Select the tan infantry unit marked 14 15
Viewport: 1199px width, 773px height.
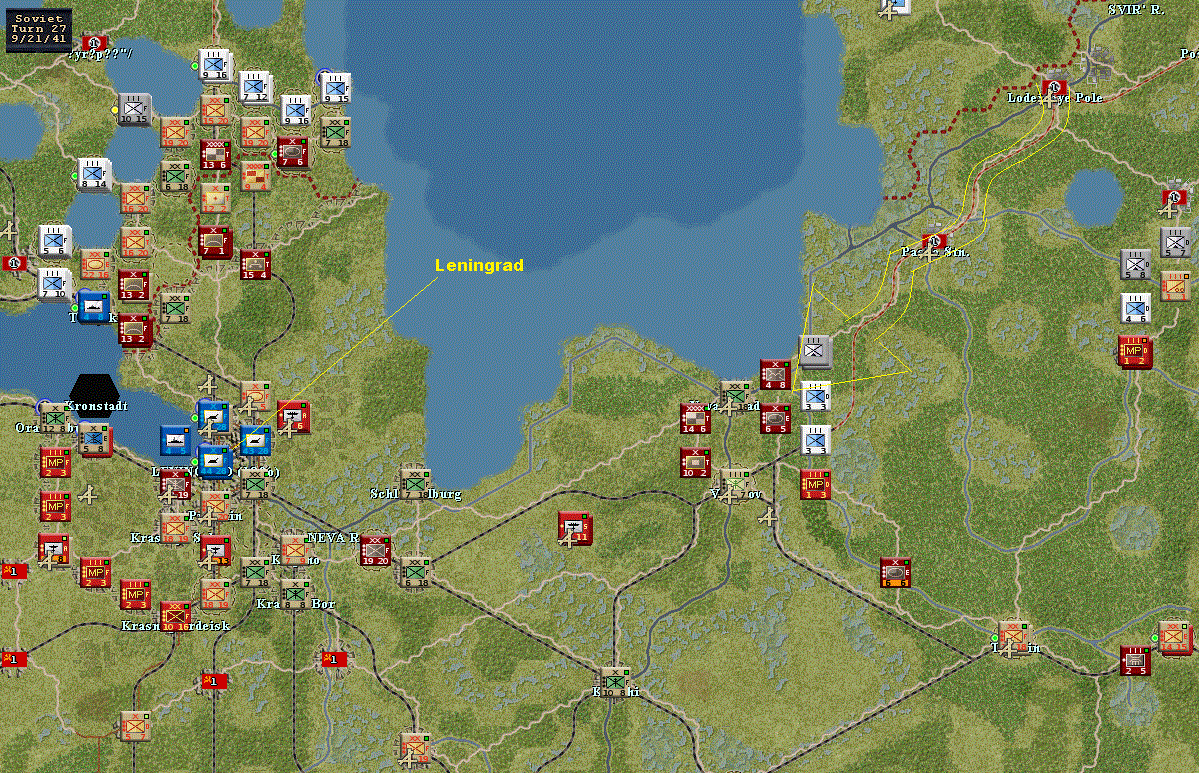pos(1175,638)
